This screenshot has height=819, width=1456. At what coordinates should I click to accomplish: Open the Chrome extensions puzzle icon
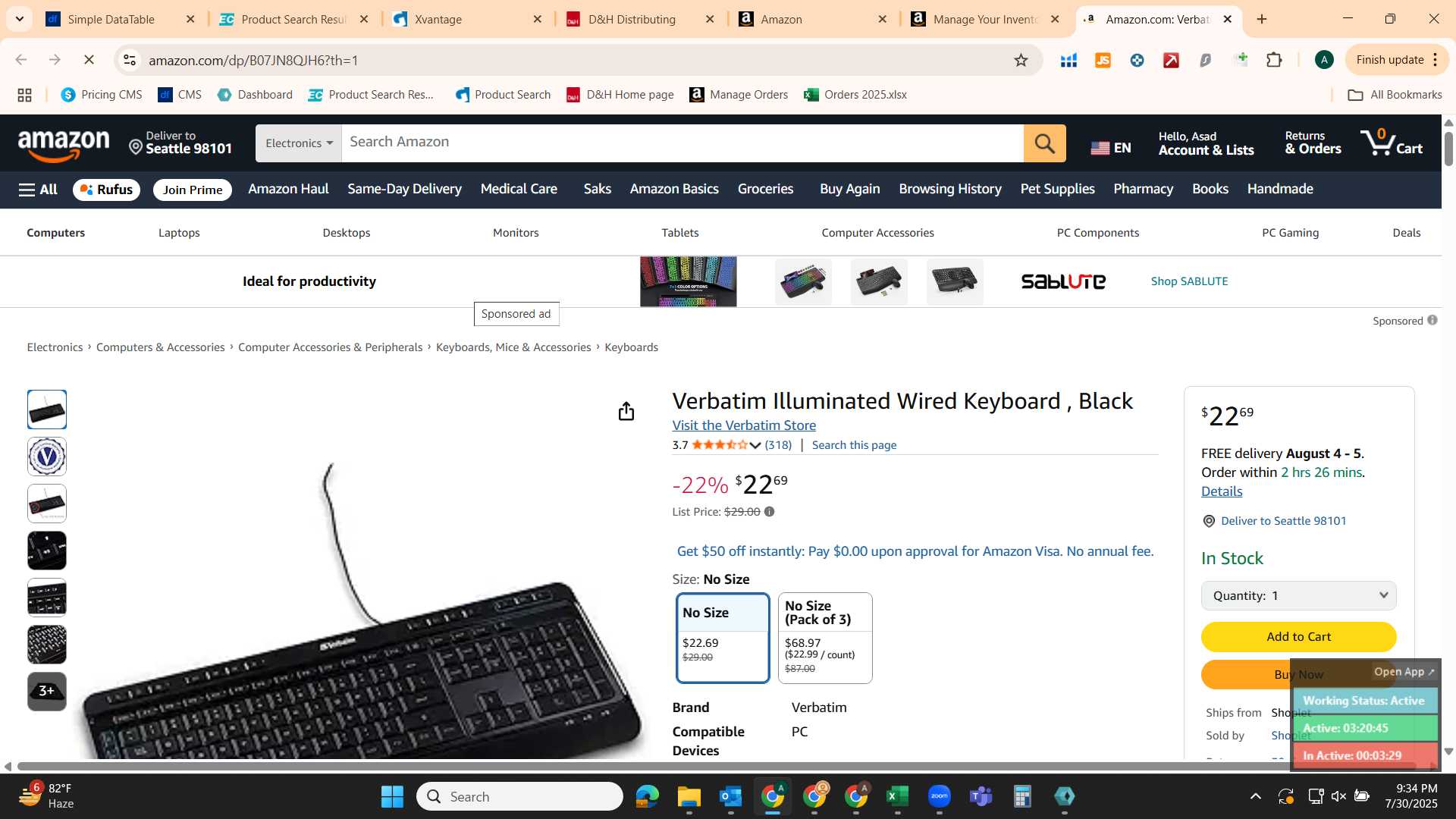(1274, 60)
